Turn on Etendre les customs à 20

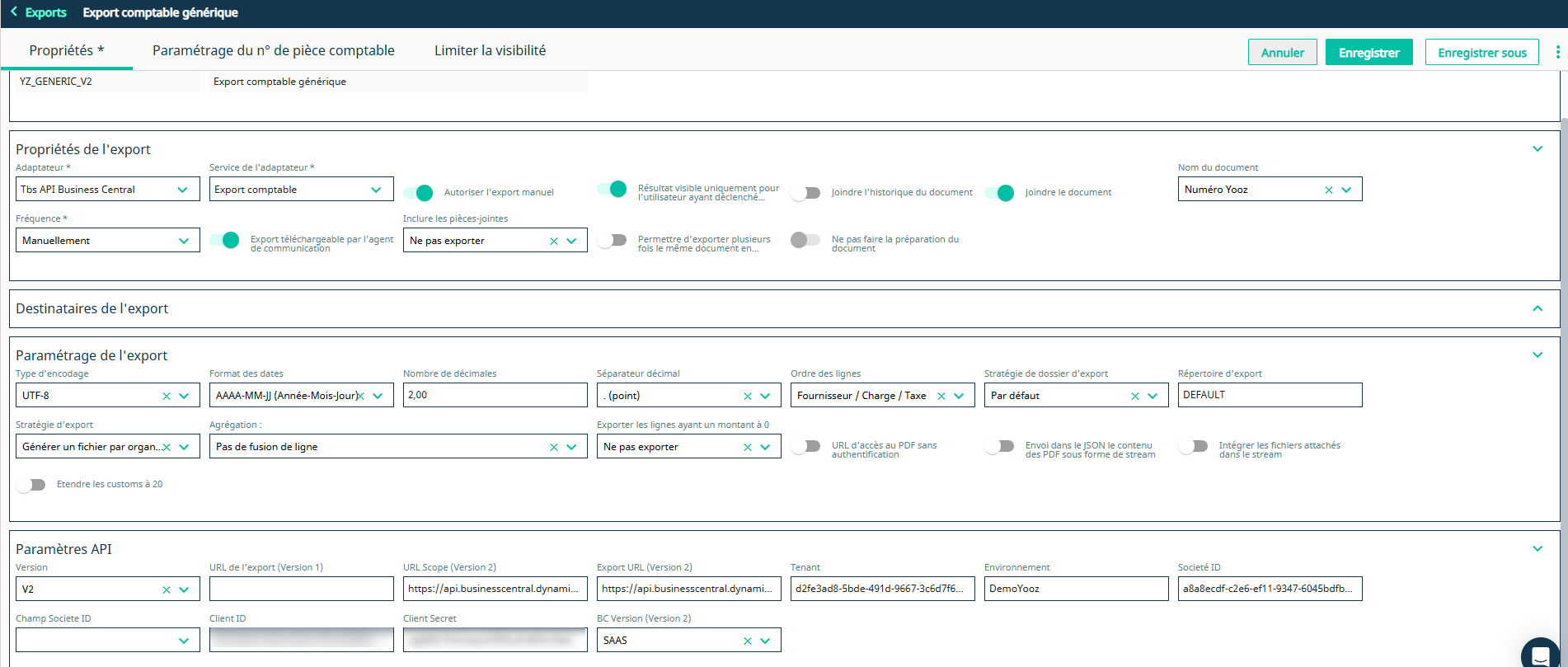[x=31, y=485]
